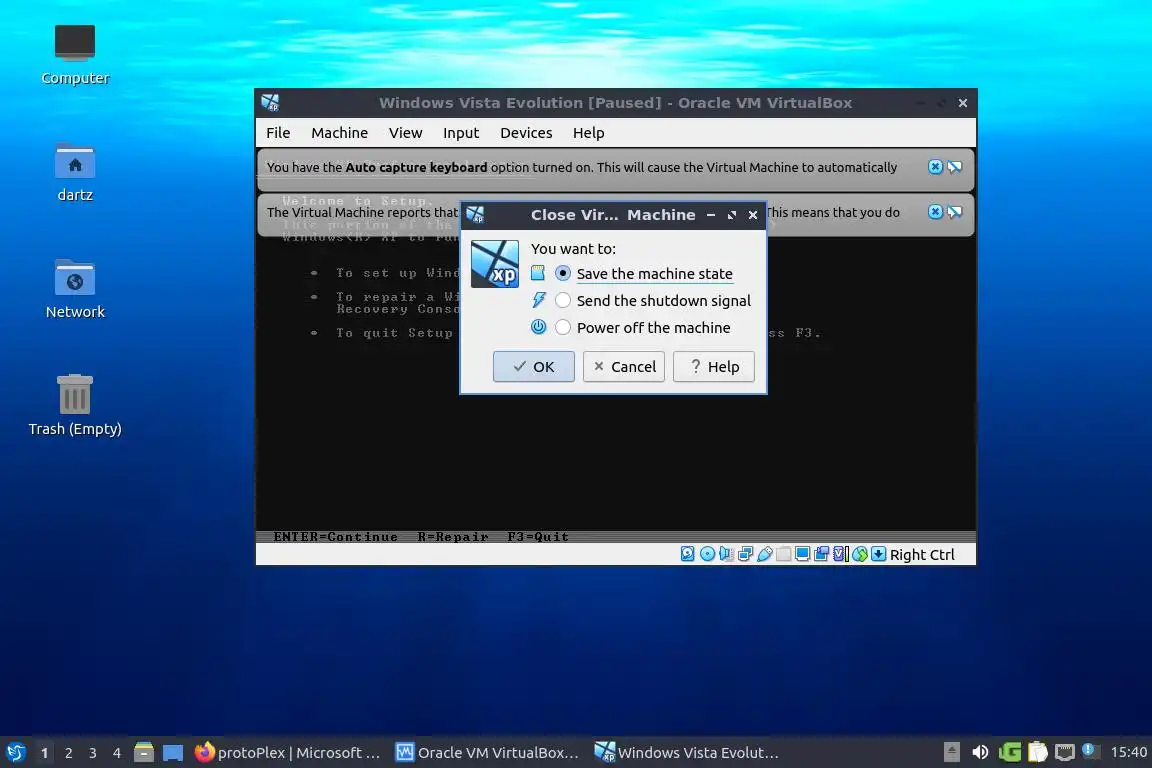The height and width of the screenshot is (768, 1152).
Task: Click the show desktop taskbar icon
Action: (173, 753)
